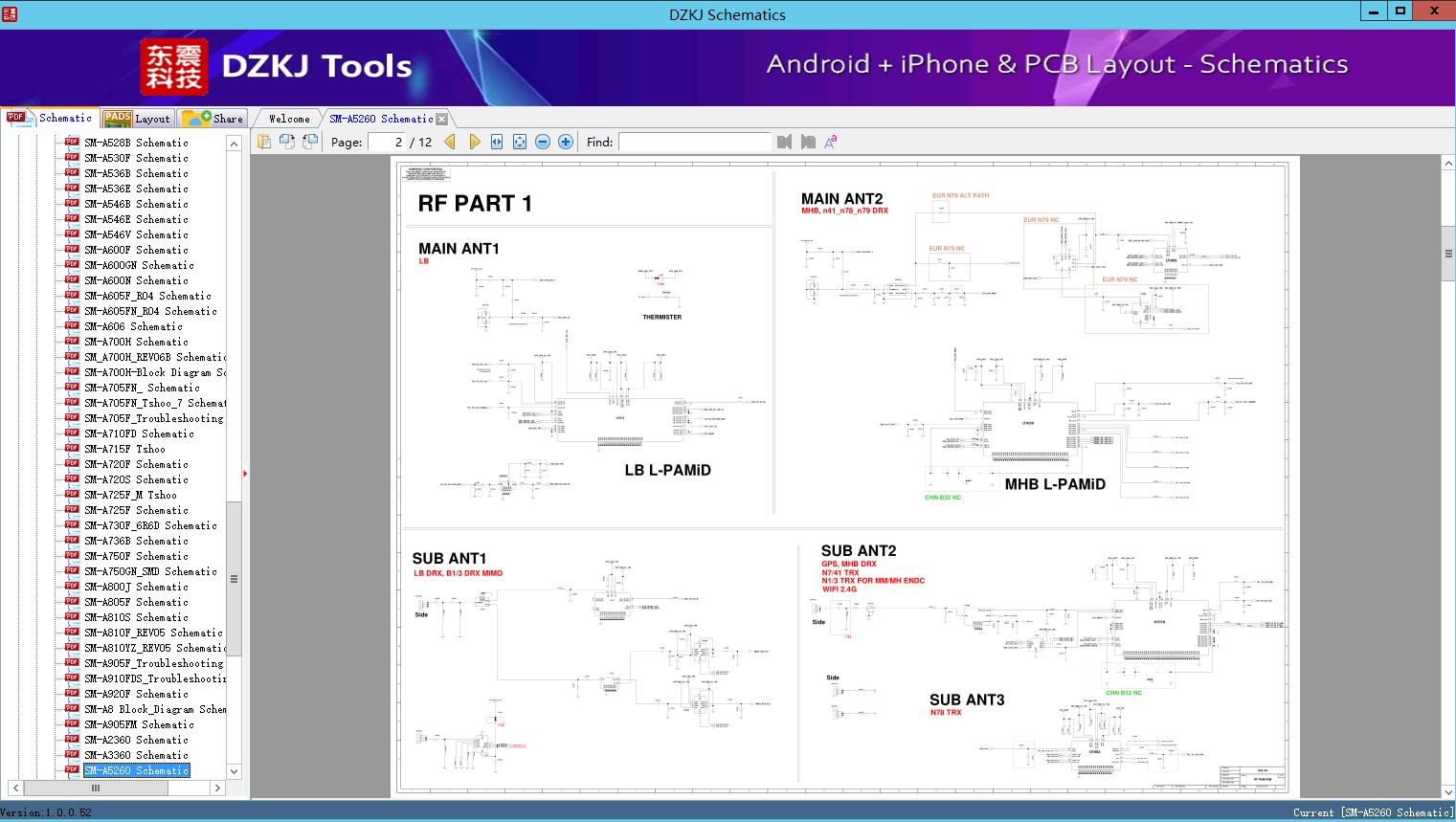1456x822 pixels.
Task: Open SM-A600GN Schematic entry
Action: (x=139, y=265)
